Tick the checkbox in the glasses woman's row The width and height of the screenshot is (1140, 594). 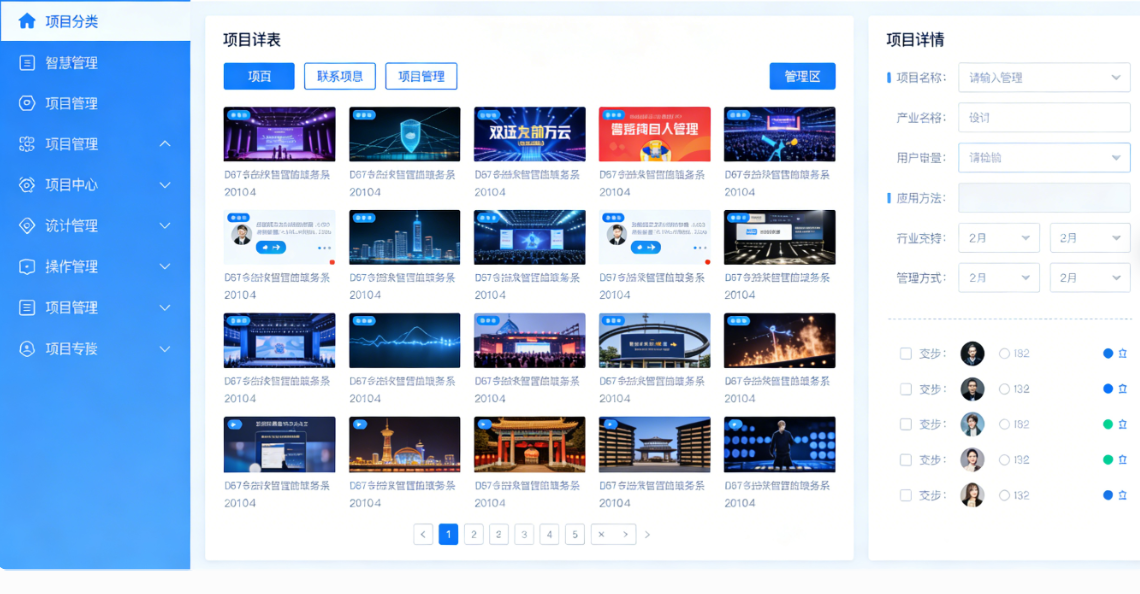coord(906,459)
